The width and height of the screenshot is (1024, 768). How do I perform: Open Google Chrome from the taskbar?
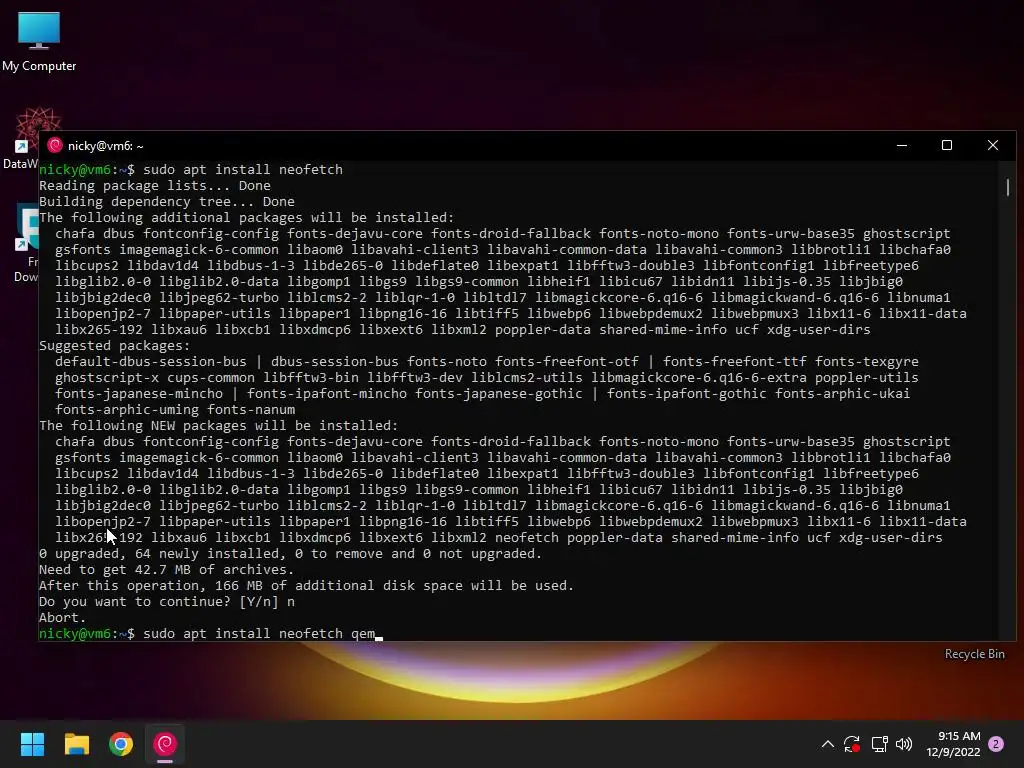(x=121, y=744)
